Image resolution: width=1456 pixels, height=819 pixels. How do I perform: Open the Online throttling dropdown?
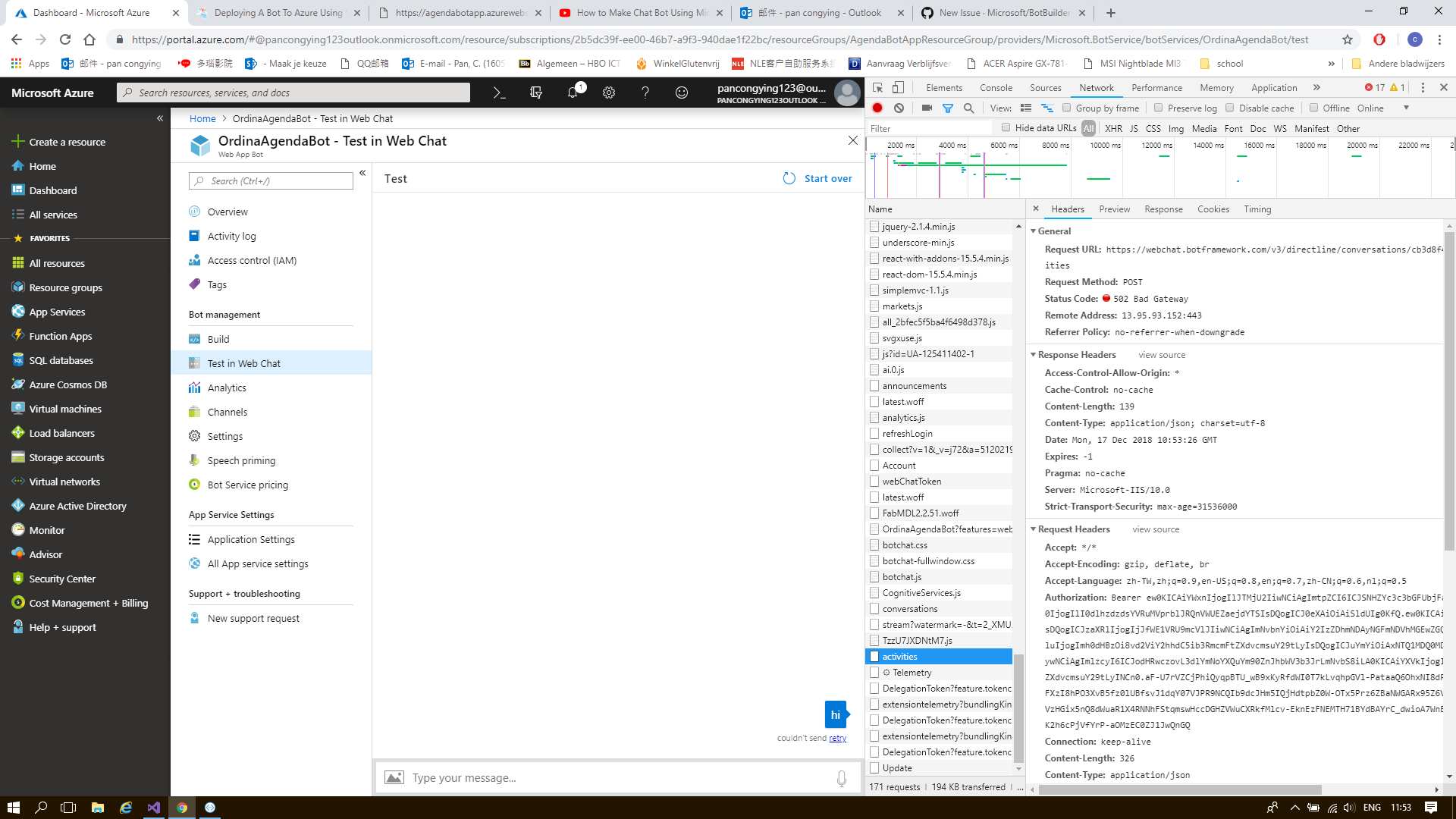1384,108
